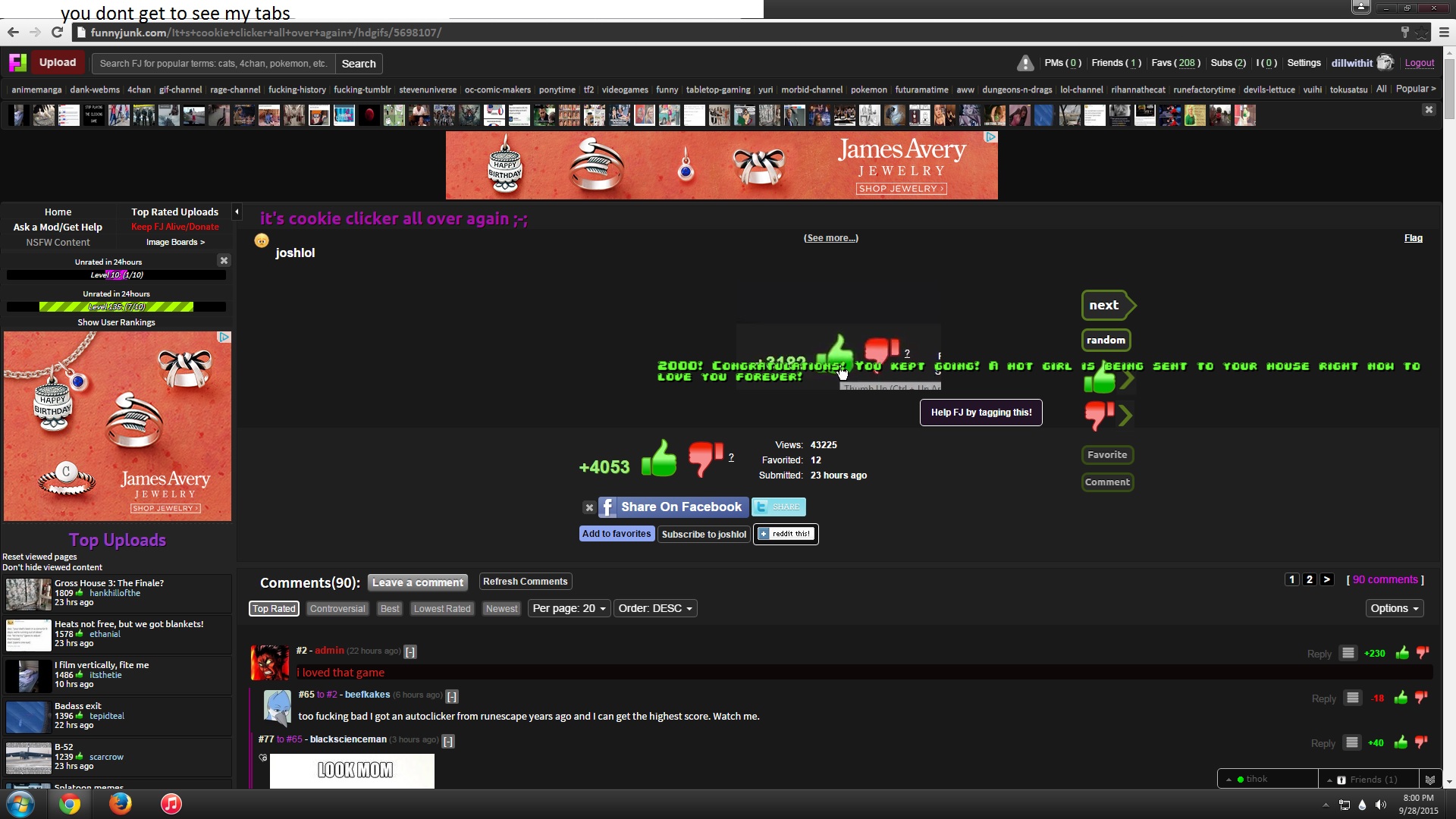The width and height of the screenshot is (1456, 819).
Task: Collapse admin's comment #2 with [-] toggle
Action: coord(410,652)
